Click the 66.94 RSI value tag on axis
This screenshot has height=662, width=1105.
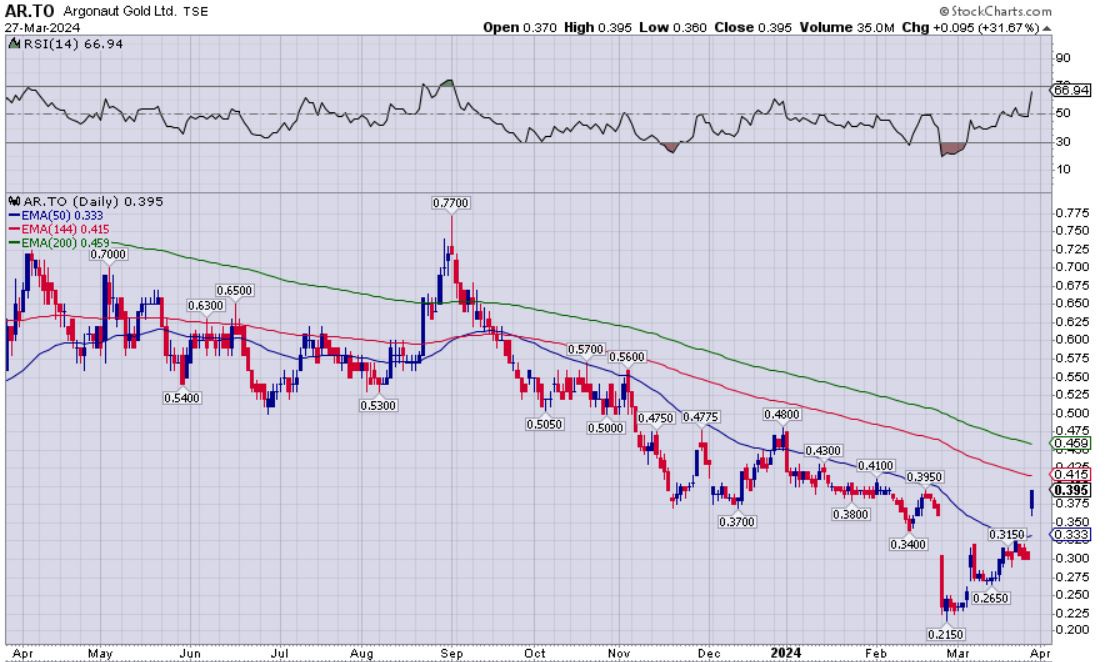pyautogui.click(x=1072, y=90)
